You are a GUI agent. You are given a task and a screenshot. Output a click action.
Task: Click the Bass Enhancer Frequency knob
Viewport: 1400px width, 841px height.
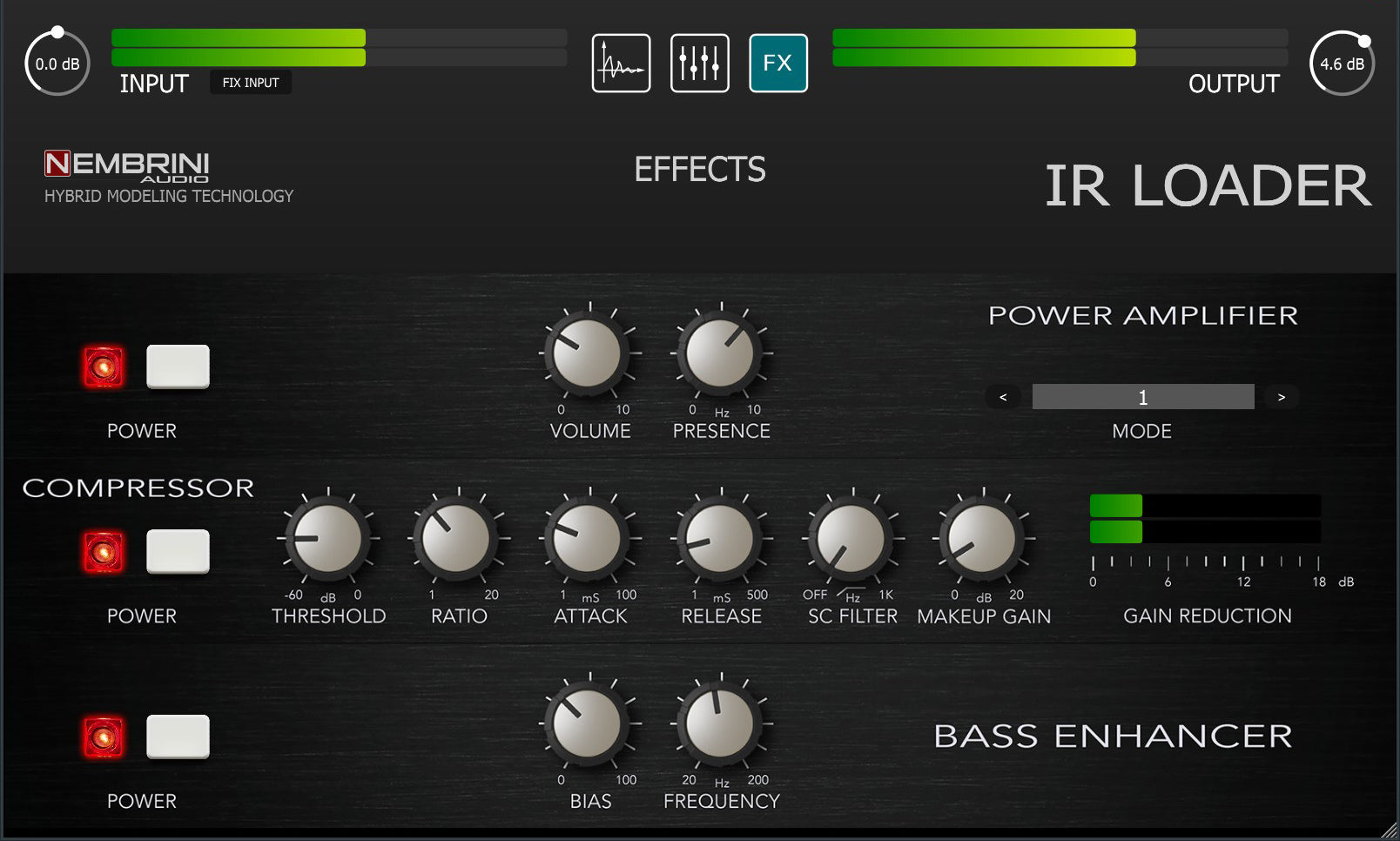(x=720, y=724)
